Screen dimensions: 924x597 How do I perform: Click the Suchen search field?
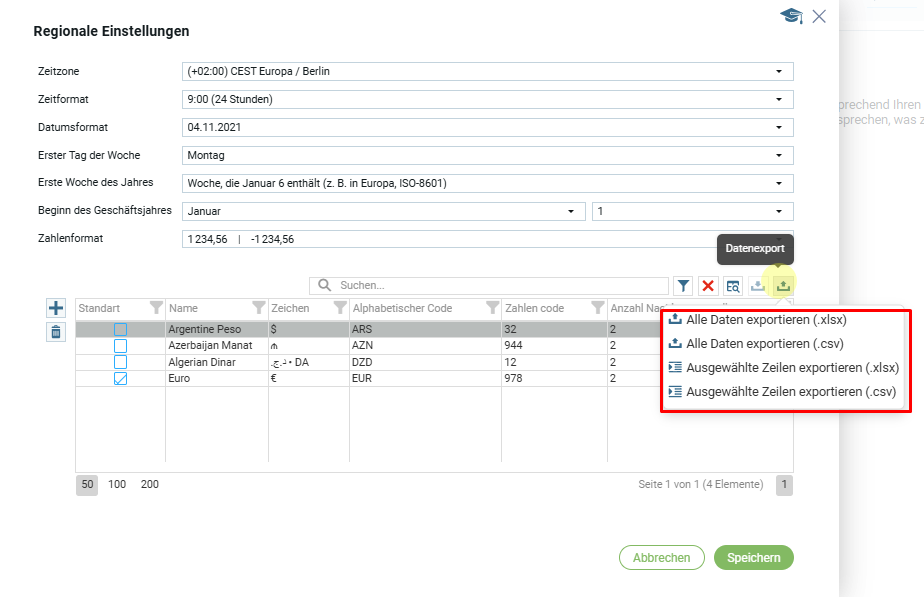point(500,286)
